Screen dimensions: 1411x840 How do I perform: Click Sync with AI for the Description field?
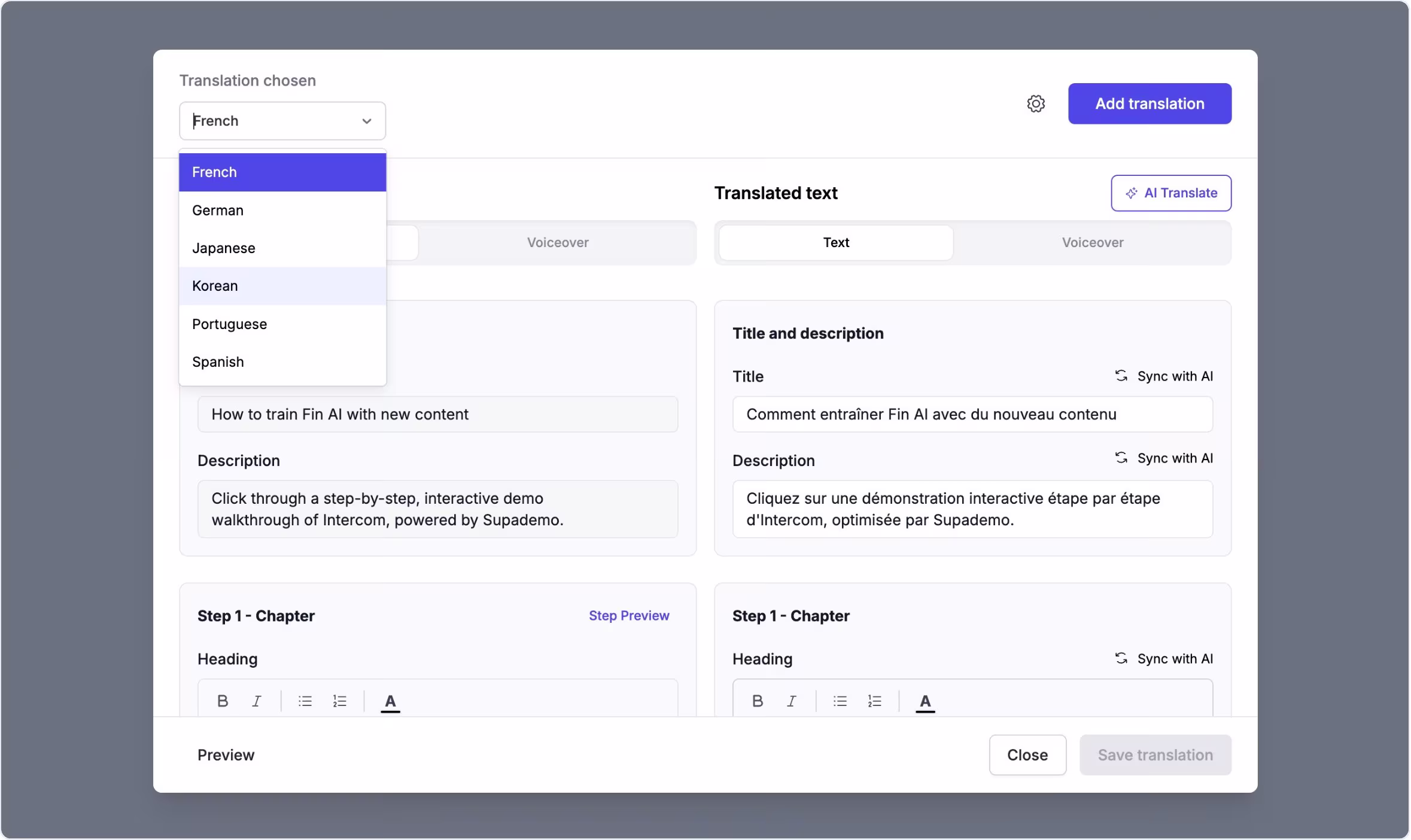pyautogui.click(x=1164, y=458)
